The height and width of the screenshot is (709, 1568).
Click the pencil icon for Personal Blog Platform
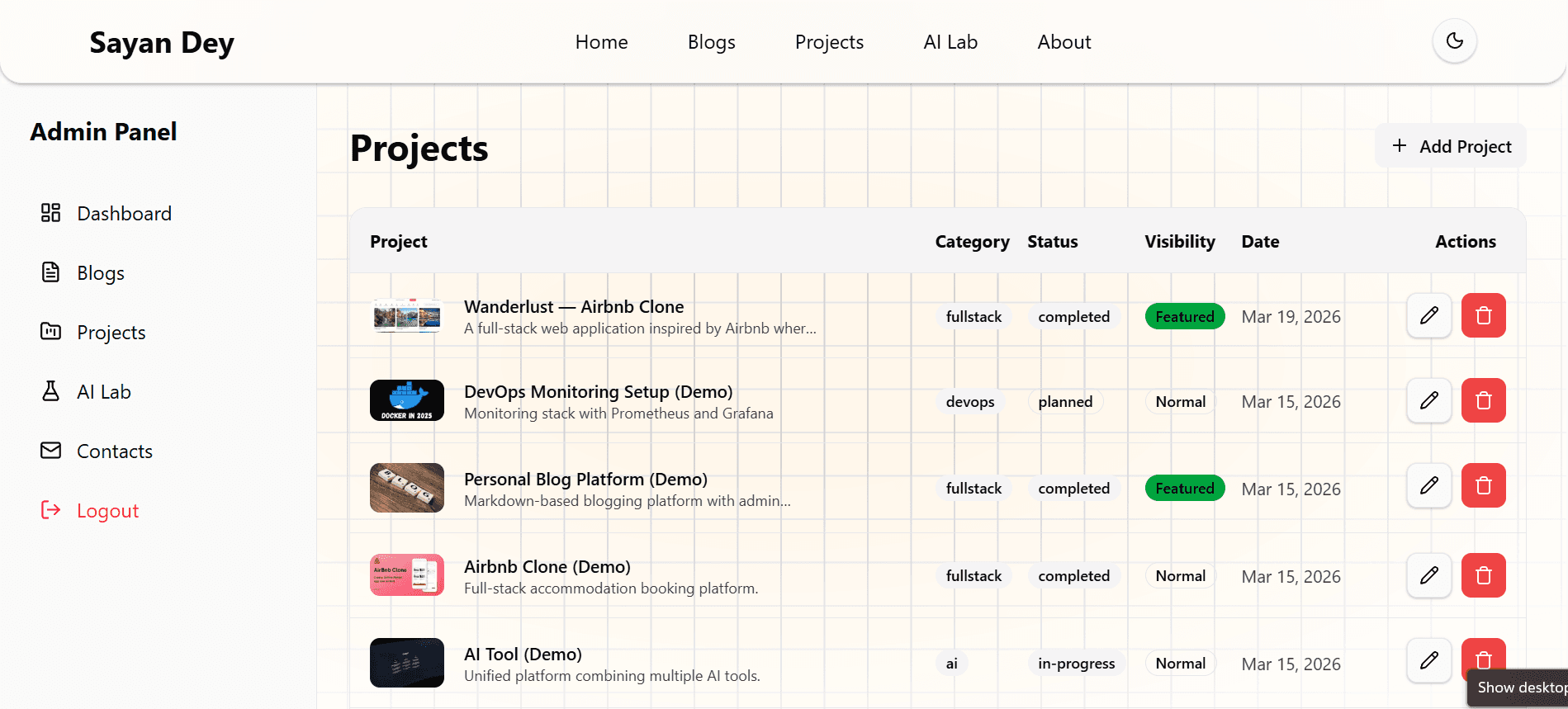[1428, 485]
